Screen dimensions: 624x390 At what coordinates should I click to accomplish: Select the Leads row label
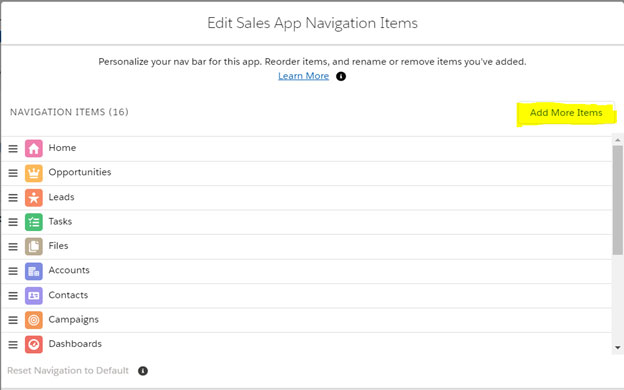click(61, 197)
